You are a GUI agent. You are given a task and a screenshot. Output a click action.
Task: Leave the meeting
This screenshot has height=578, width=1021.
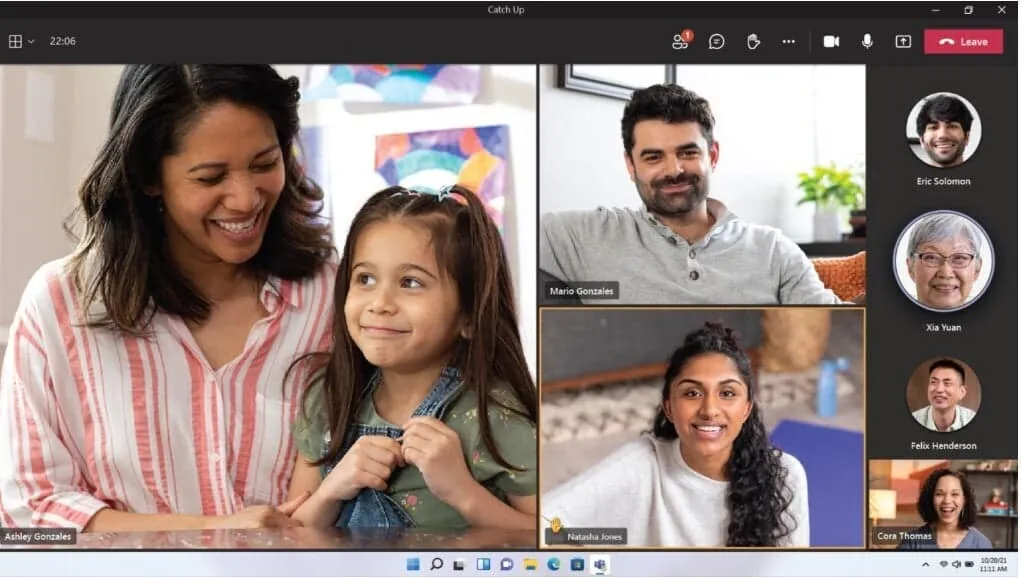coord(963,41)
